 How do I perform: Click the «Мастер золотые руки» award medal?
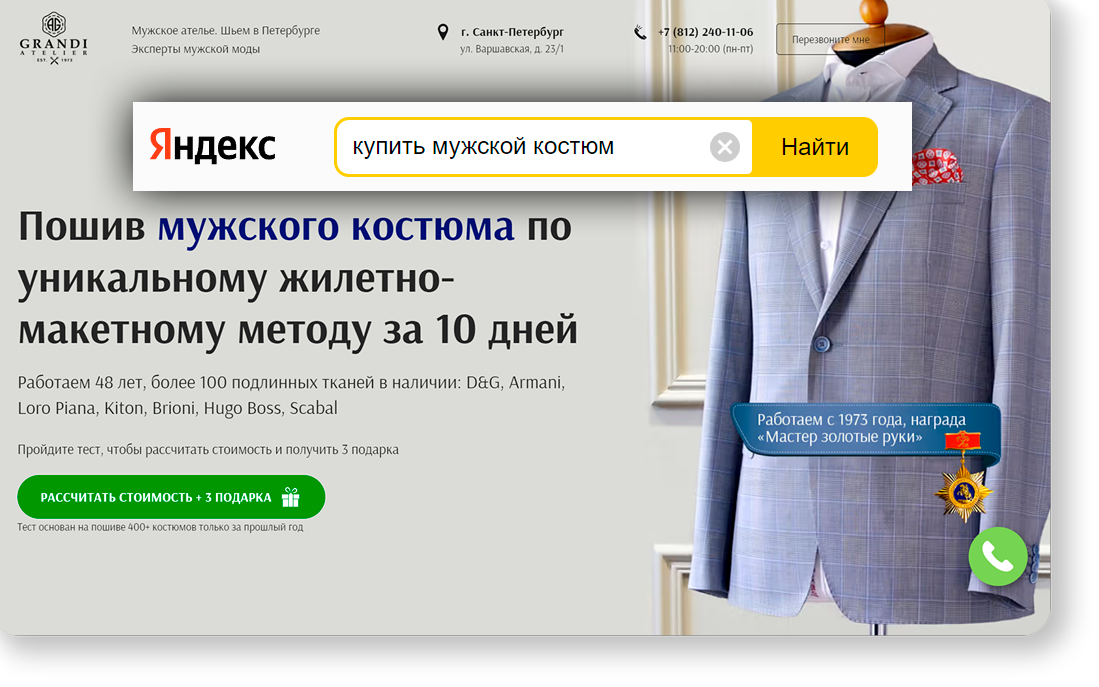(x=963, y=490)
